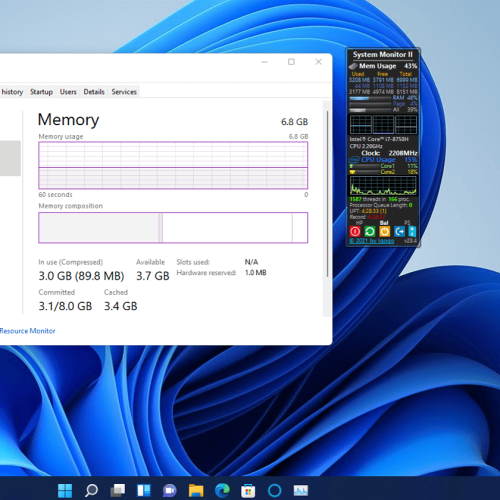Click the Memory usage graph

tap(173, 165)
